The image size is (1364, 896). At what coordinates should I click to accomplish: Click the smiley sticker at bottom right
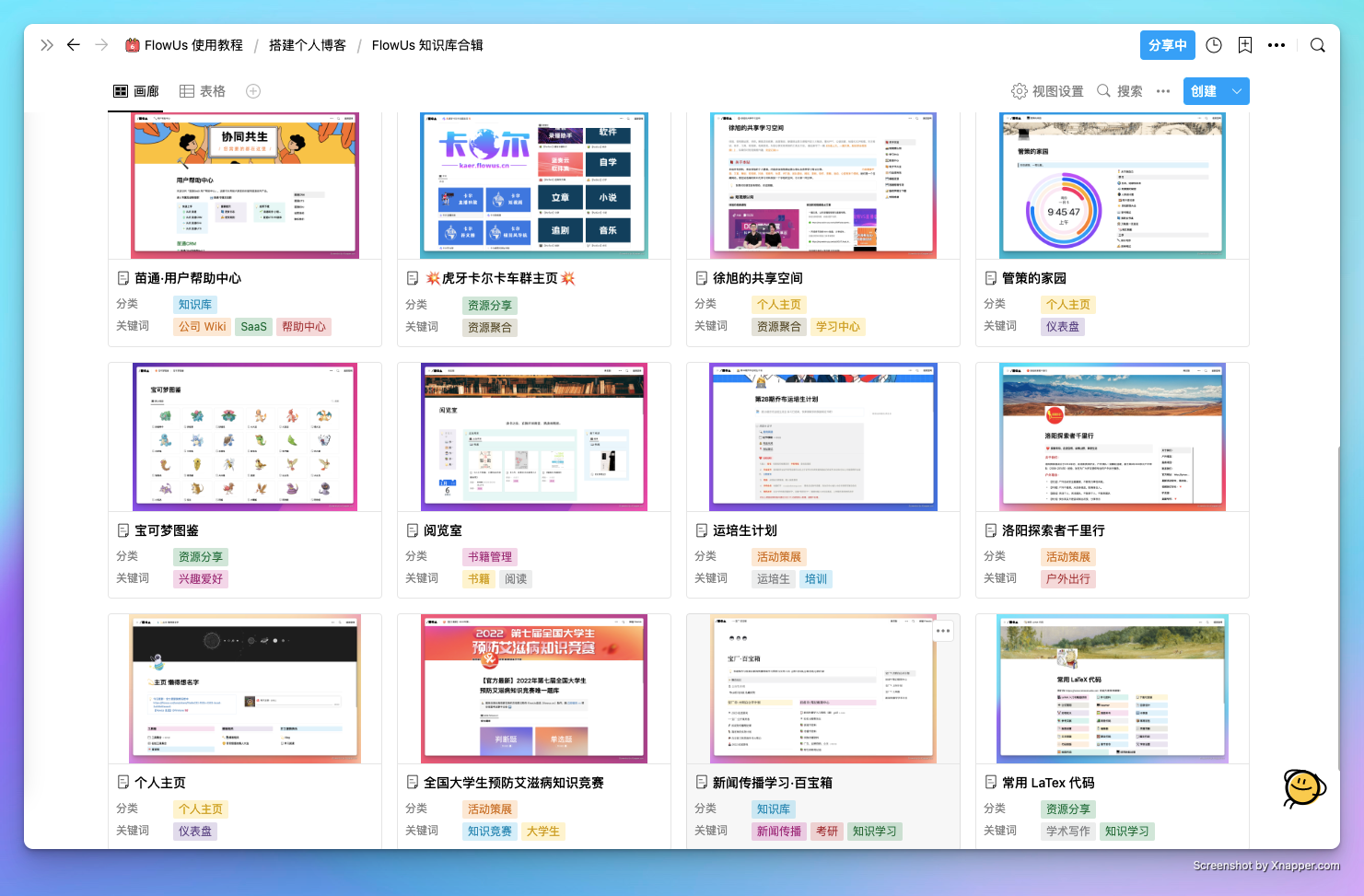click(x=1304, y=789)
